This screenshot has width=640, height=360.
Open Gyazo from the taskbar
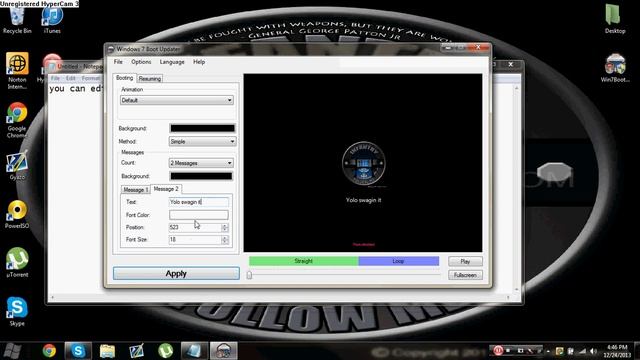click(136, 351)
